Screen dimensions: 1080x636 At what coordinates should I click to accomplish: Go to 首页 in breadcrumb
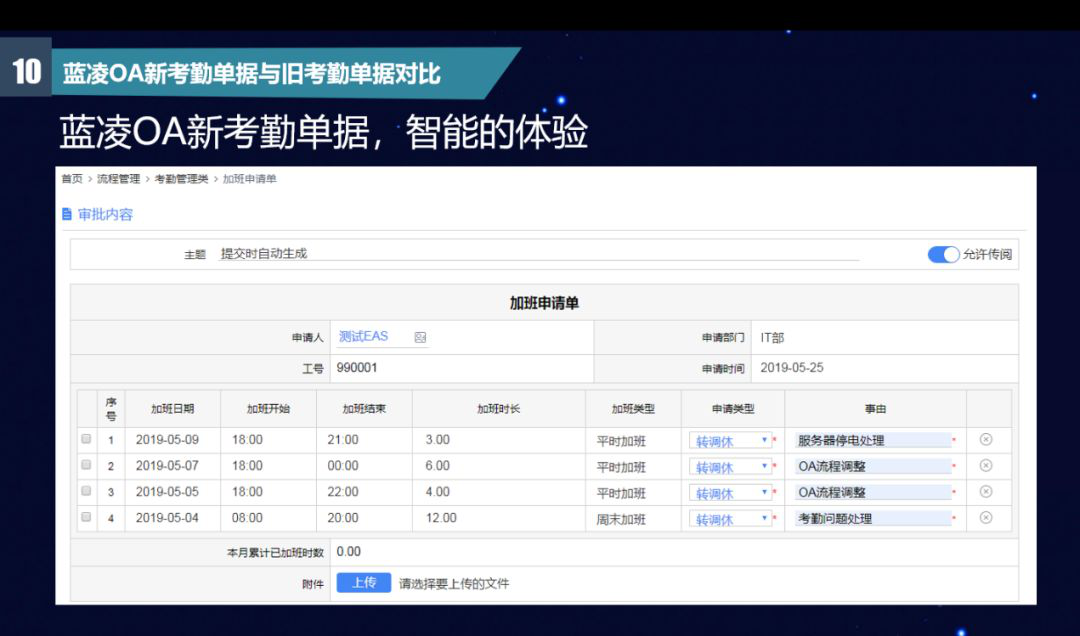click(x=72, y=179)
